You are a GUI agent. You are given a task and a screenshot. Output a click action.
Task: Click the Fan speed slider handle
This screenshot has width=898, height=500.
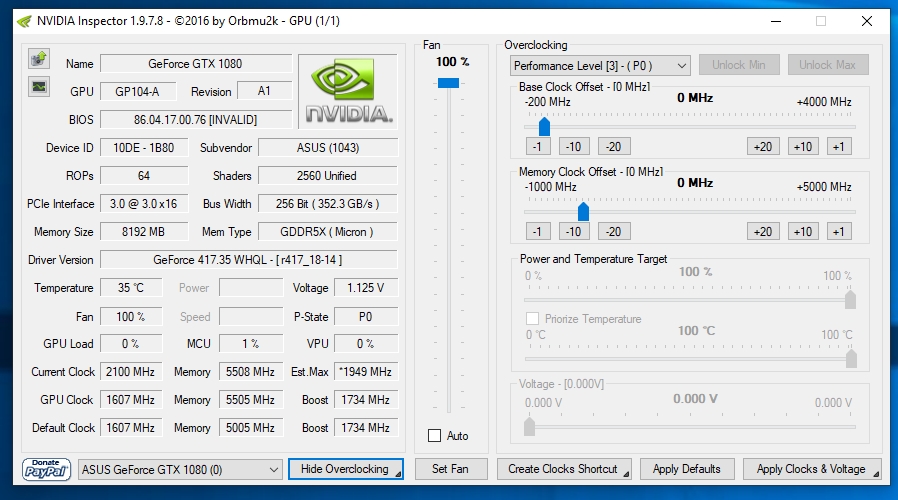point(448,83)
